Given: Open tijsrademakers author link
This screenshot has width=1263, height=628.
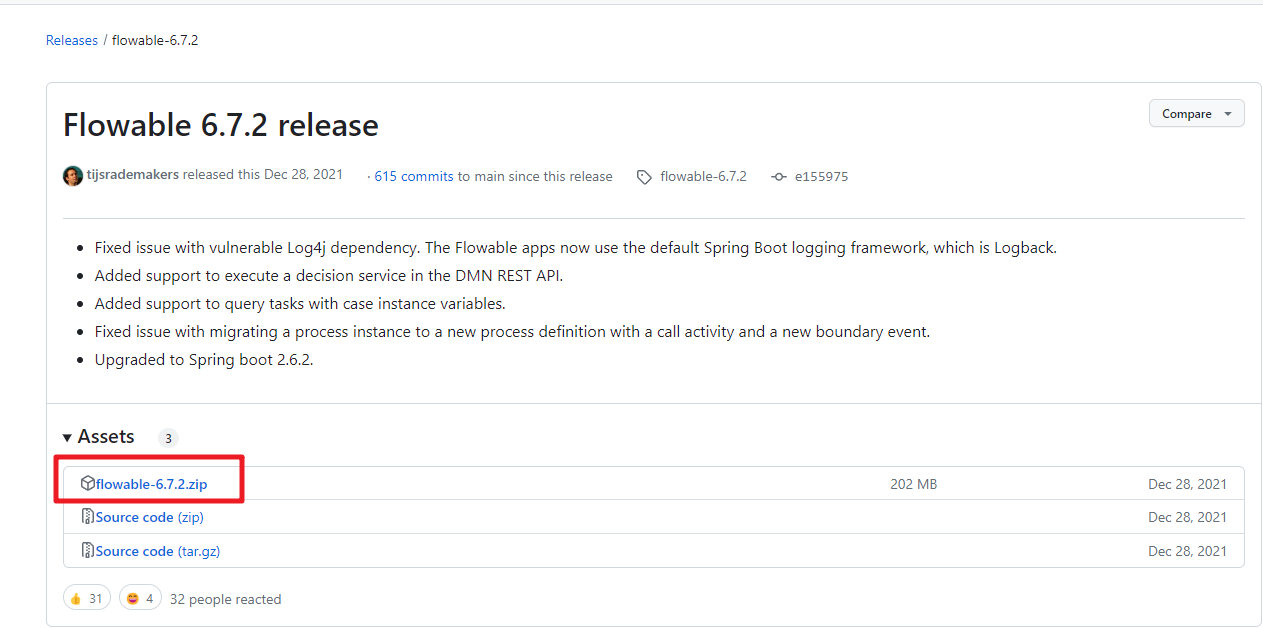Looking at the screenshot, I should click(x=134, y=174).
